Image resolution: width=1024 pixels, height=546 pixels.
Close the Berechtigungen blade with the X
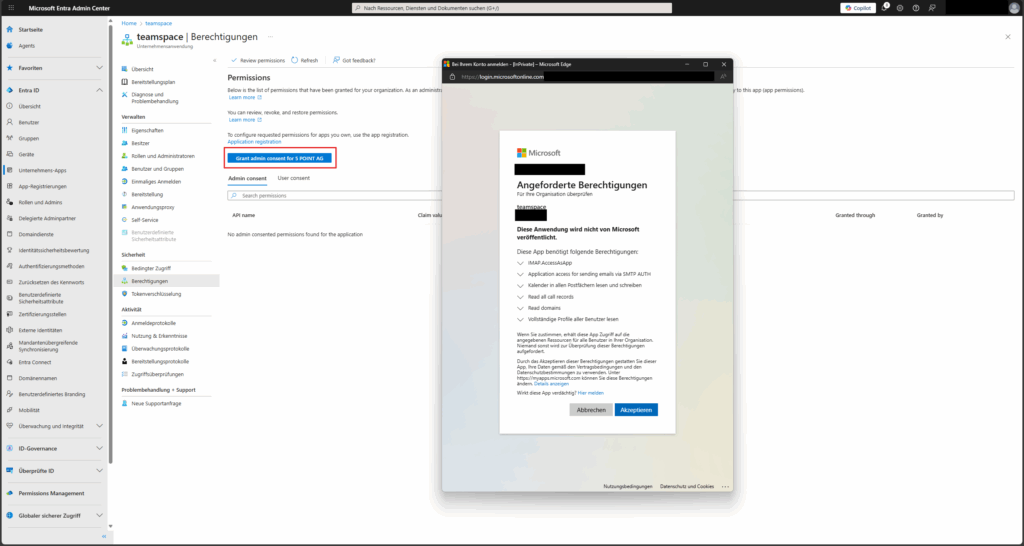coord(1008,37)
